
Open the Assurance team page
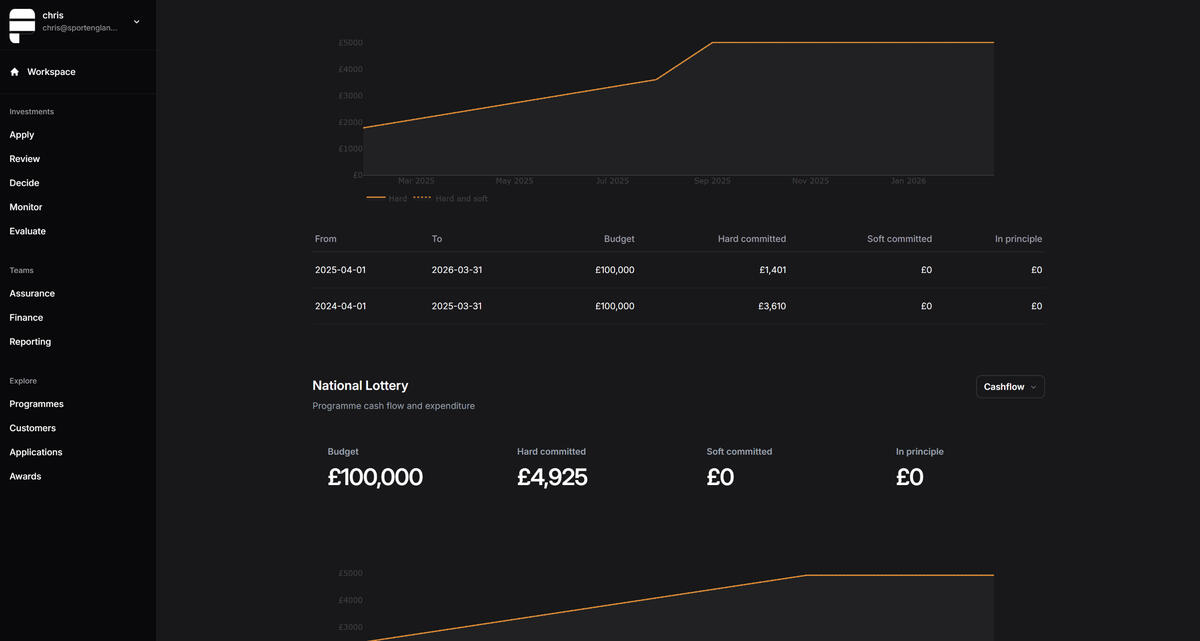[x=32, y=294]
